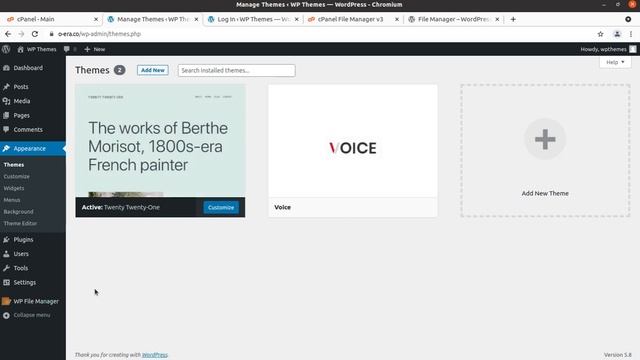This screenshot has height=360, width=640.
Task: Click the Add New Theme label
Action: [x=545, y=193]
